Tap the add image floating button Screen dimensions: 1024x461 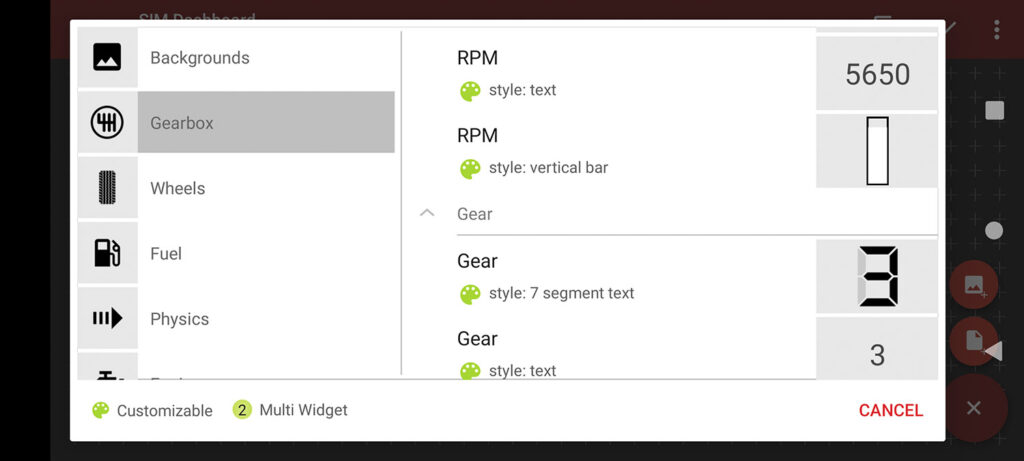(x=974, y=286)
